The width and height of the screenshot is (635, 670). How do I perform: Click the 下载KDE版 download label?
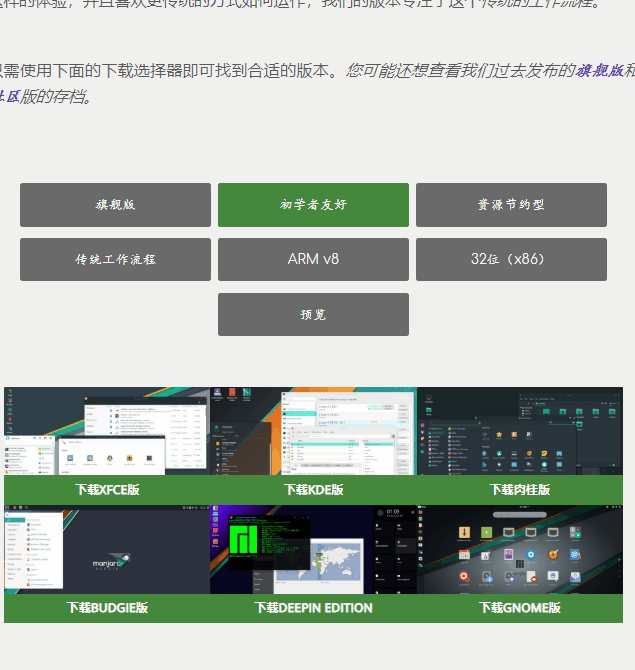point(314,490)
